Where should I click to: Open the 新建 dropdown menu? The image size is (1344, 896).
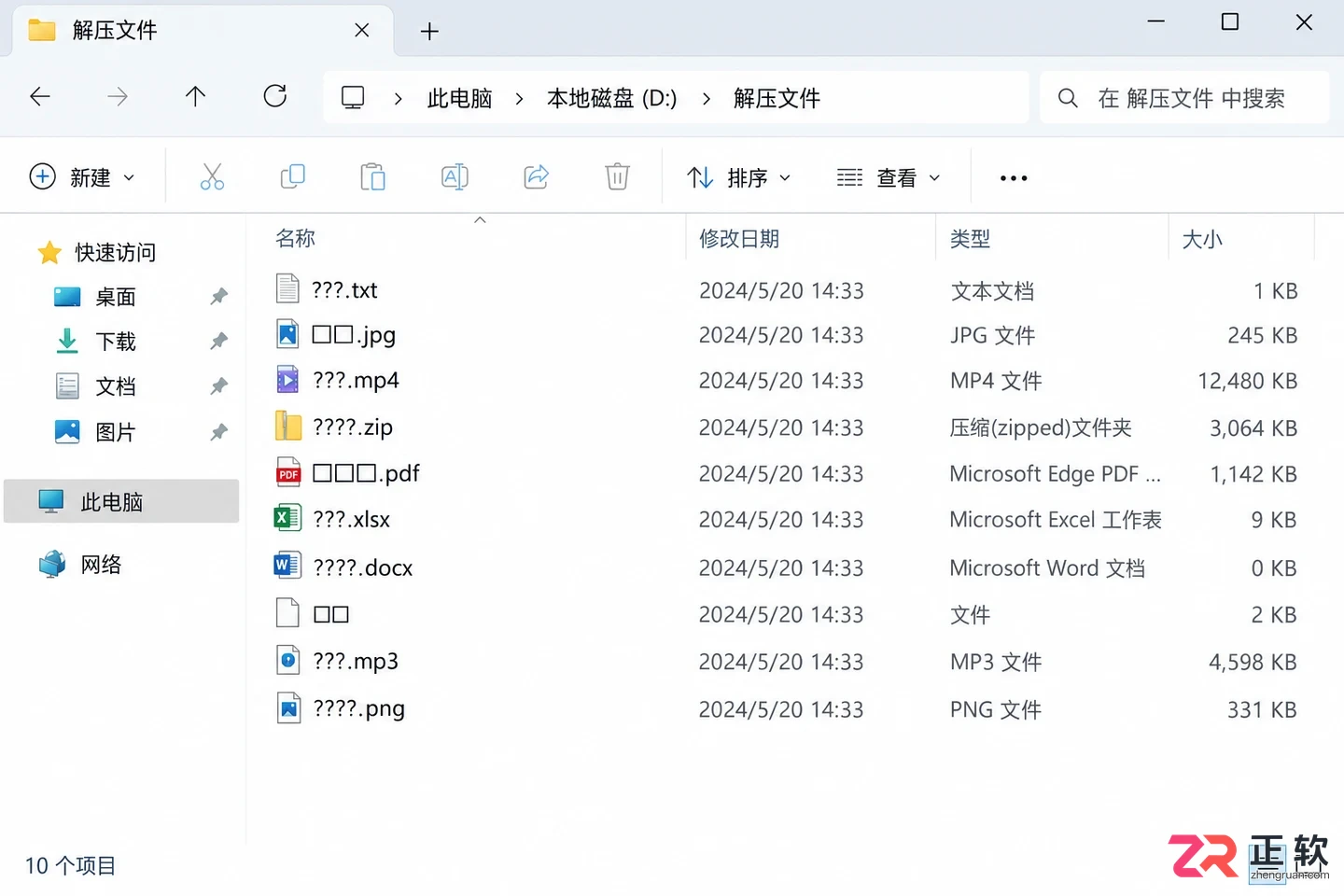point(82,177)
